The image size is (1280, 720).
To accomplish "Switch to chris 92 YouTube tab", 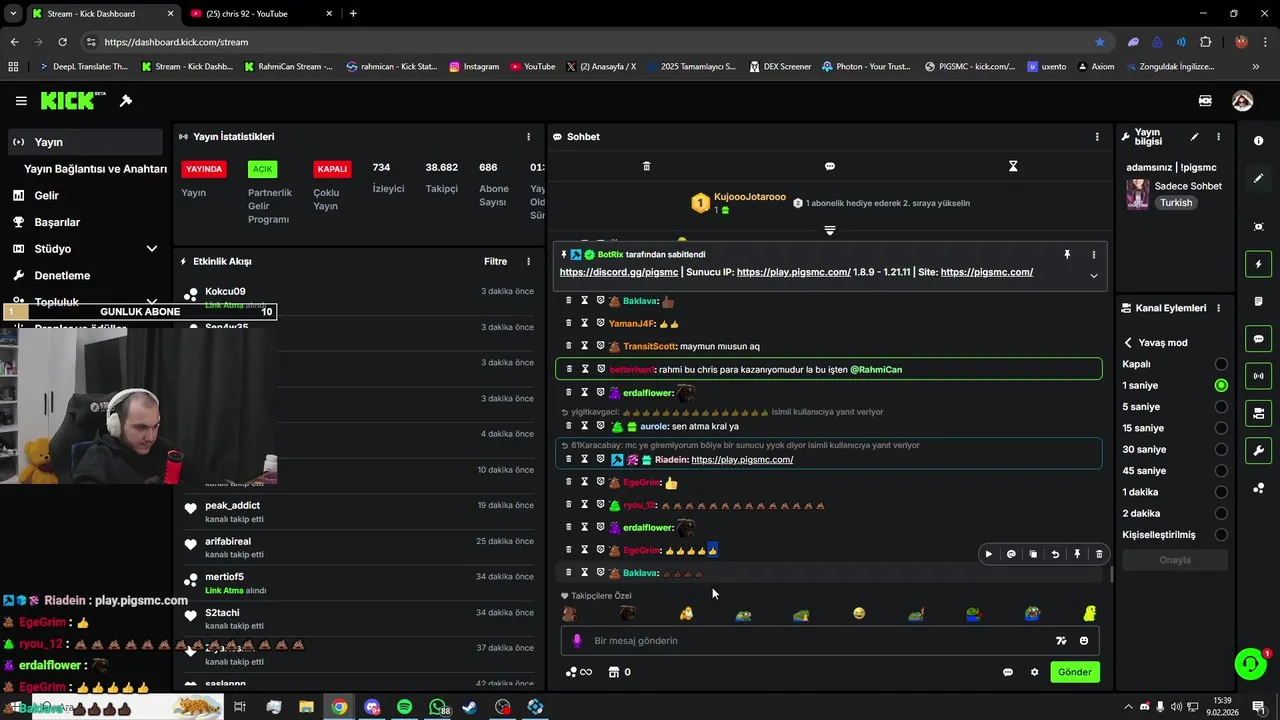I will 262,14.
